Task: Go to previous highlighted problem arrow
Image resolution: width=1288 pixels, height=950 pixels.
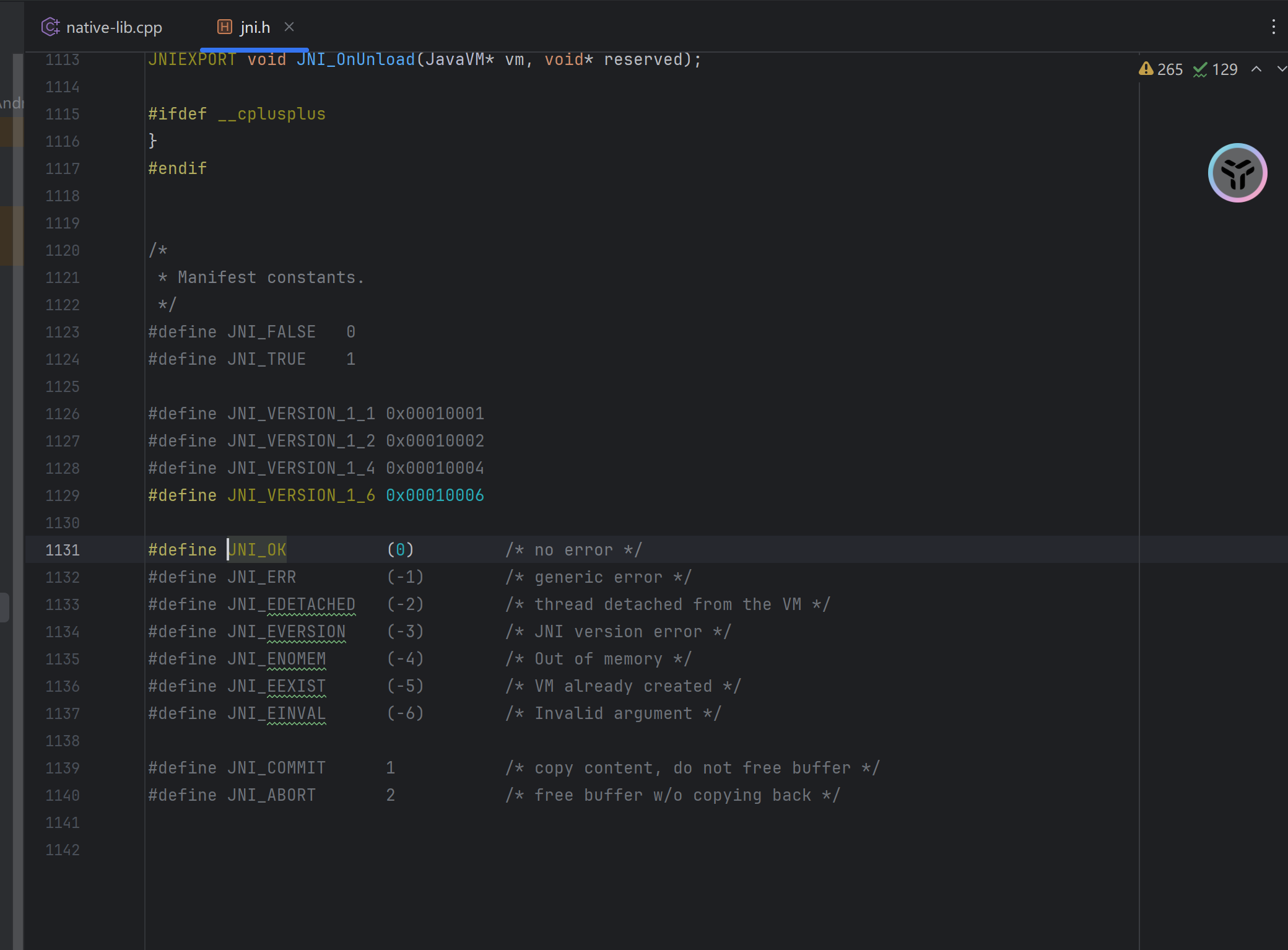Action: (1256, 69)
